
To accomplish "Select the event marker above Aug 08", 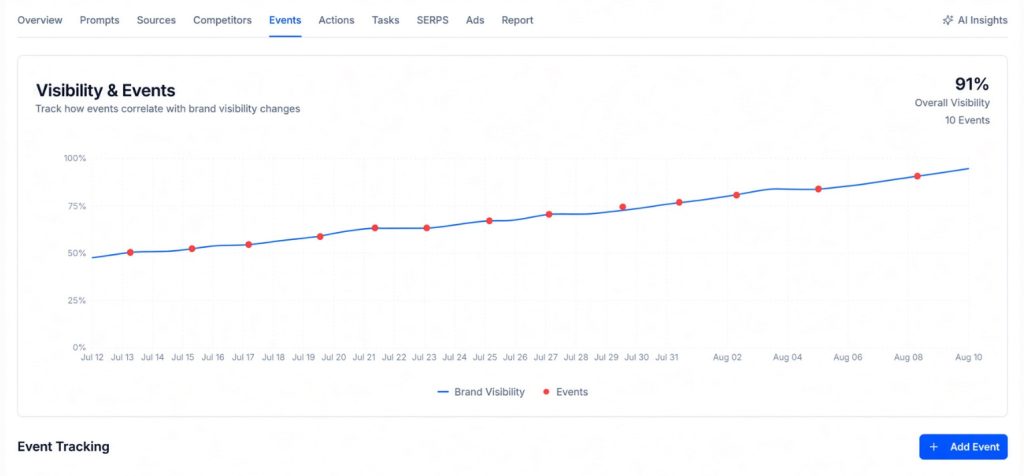I will 917,176.
